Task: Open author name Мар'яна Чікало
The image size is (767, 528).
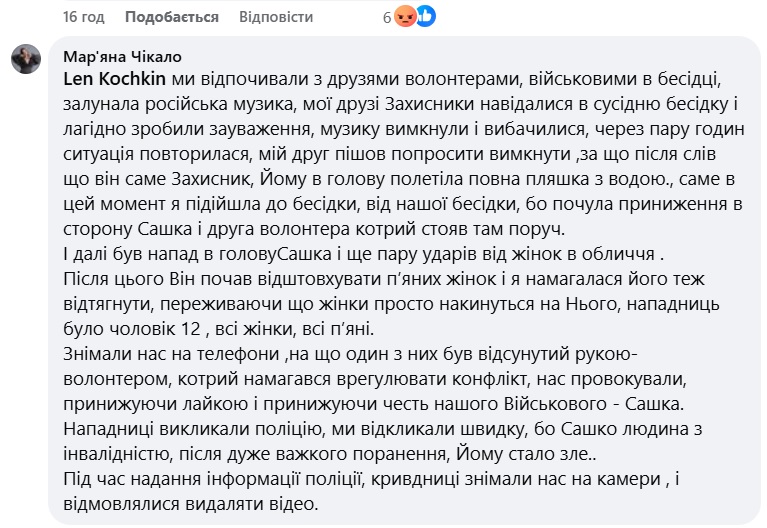Action: pos(122,56)
